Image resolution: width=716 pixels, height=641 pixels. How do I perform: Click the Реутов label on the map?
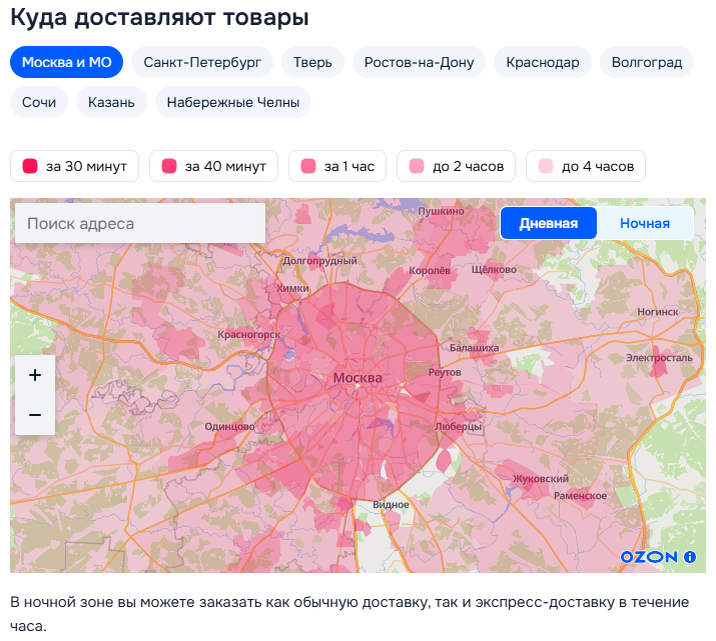click(x=445, y=373)
